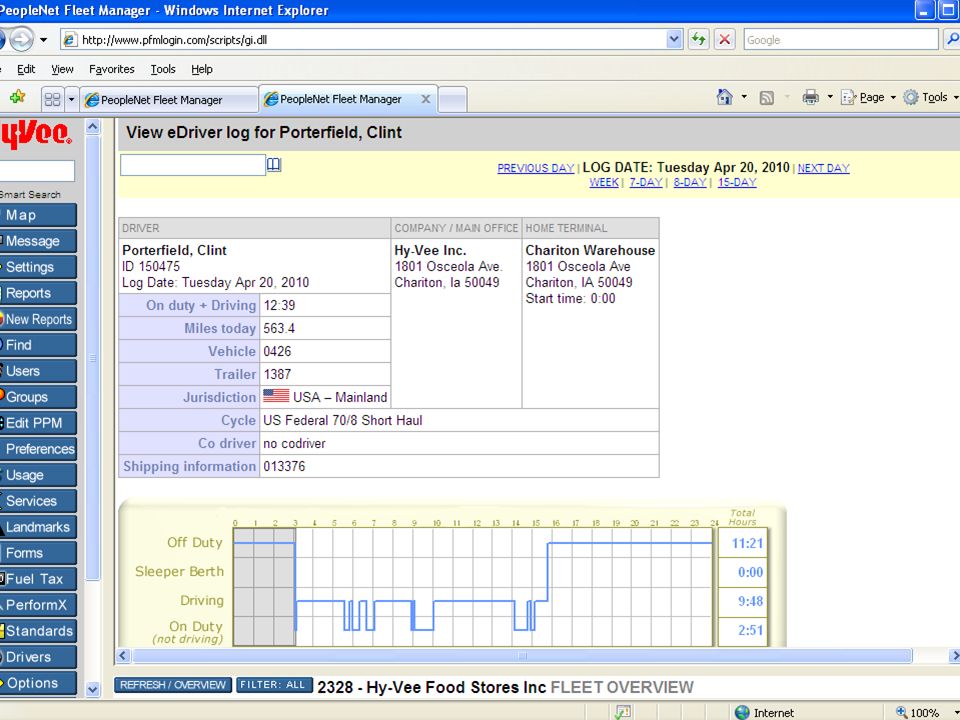
Task: Click the Add to Favorites star icon
Action: click(x=18, y=97)
